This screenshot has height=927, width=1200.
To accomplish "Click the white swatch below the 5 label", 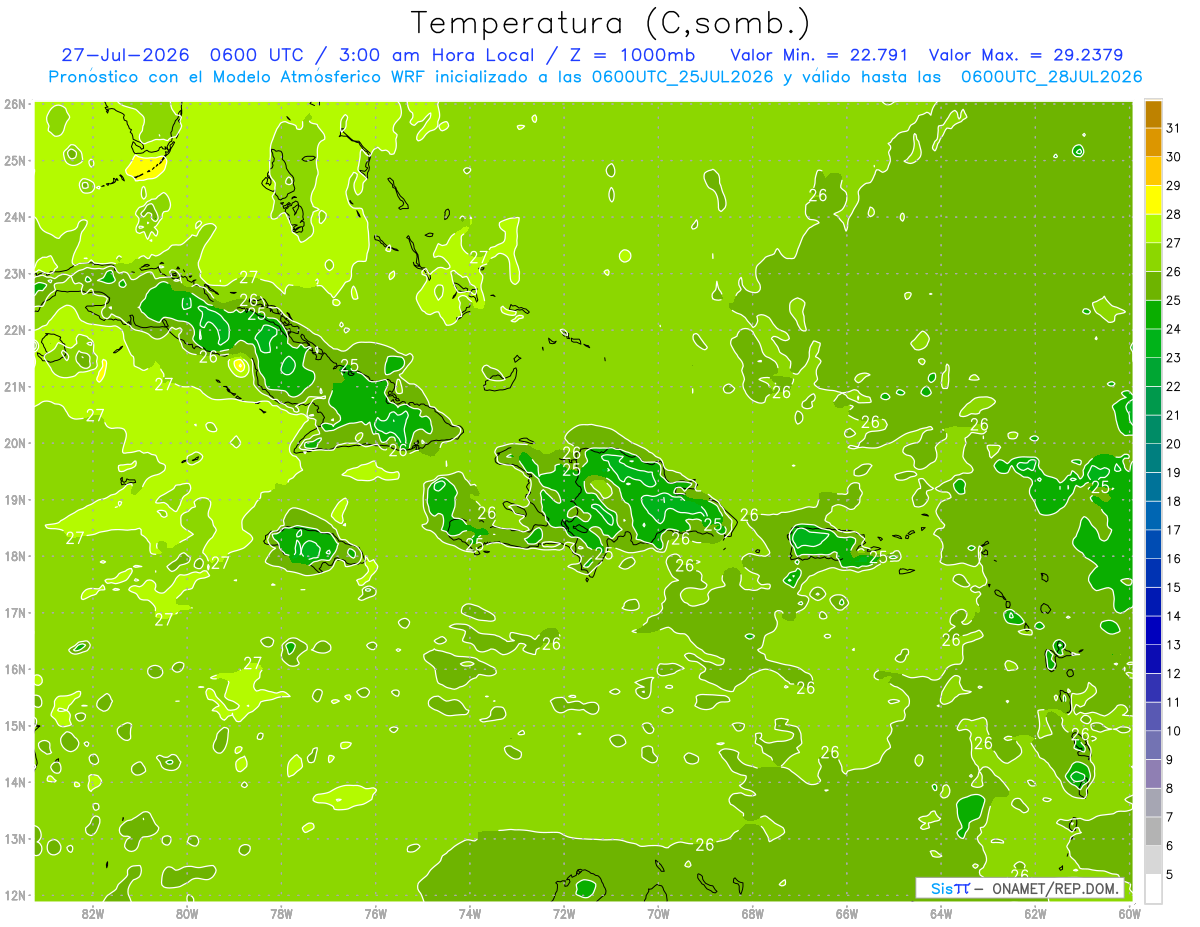I will (1153, 888).
